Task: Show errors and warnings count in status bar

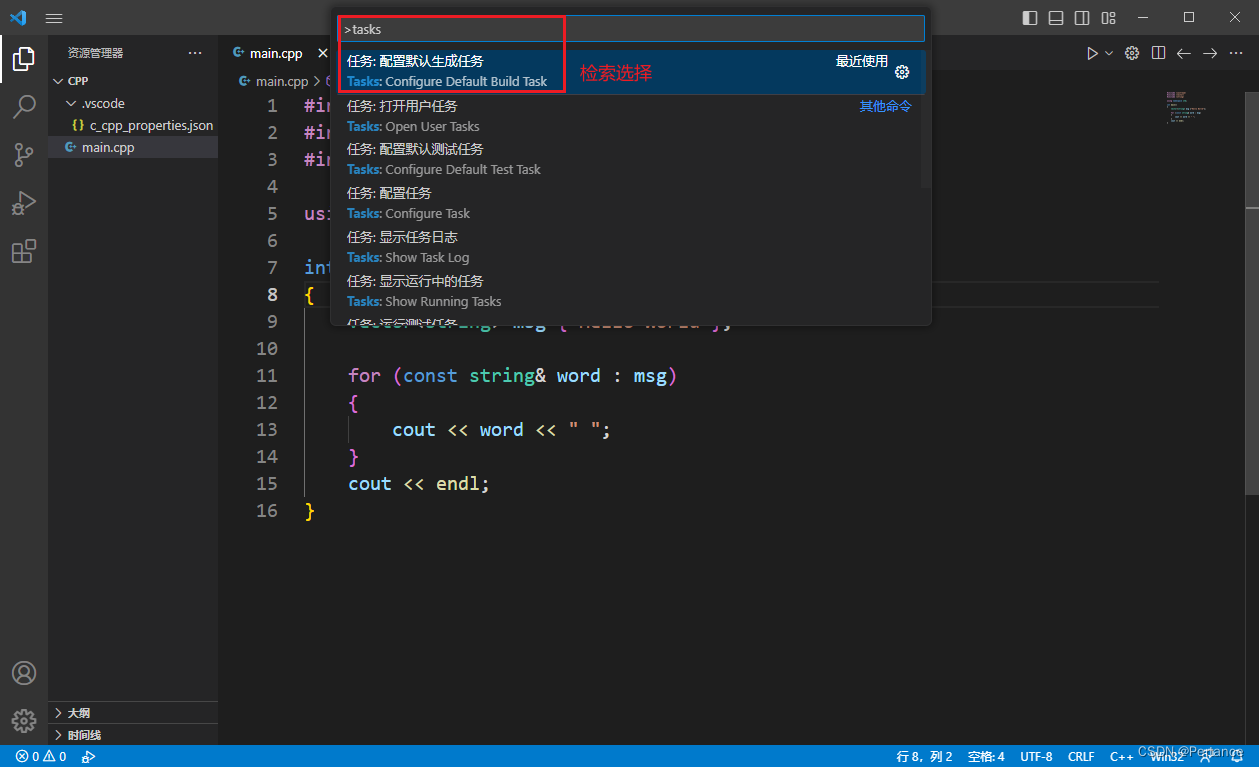Action: click(x=41, y=756)
